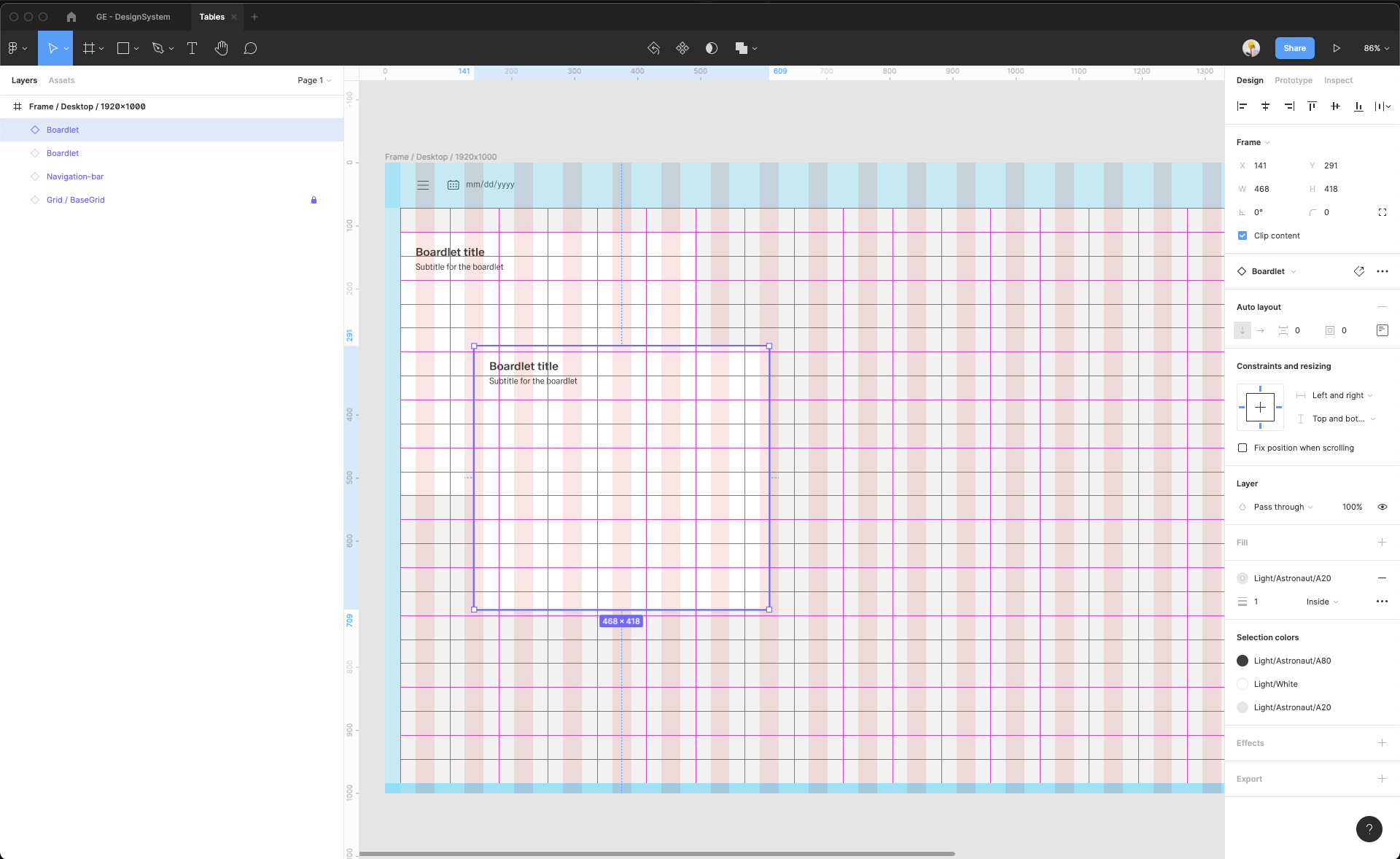Select the Comment tool
Image resolution: width=1400 pixels, height=859 pixels.
point(250,48)
